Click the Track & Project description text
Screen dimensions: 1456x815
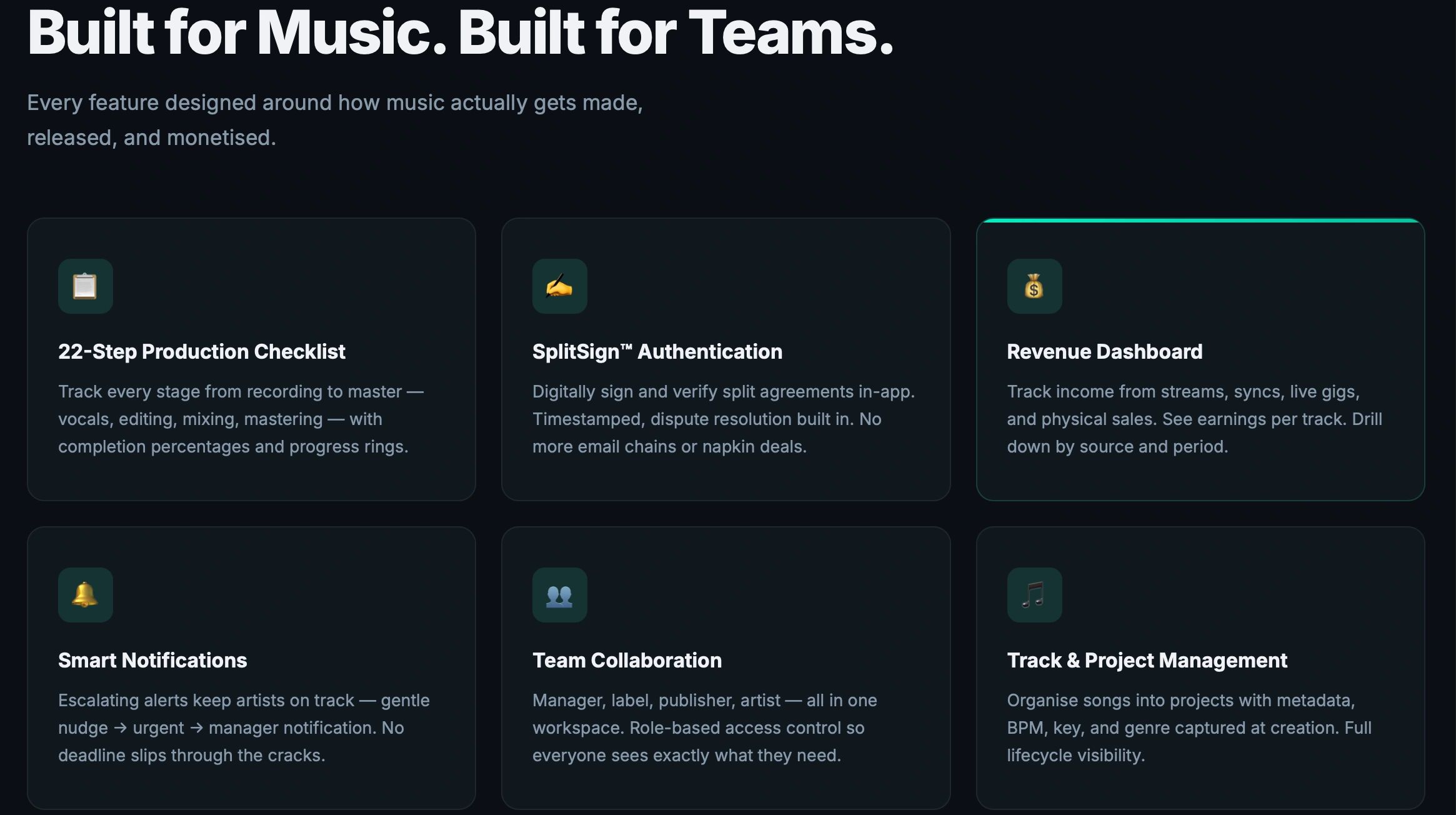click(x=1189, y=727)
